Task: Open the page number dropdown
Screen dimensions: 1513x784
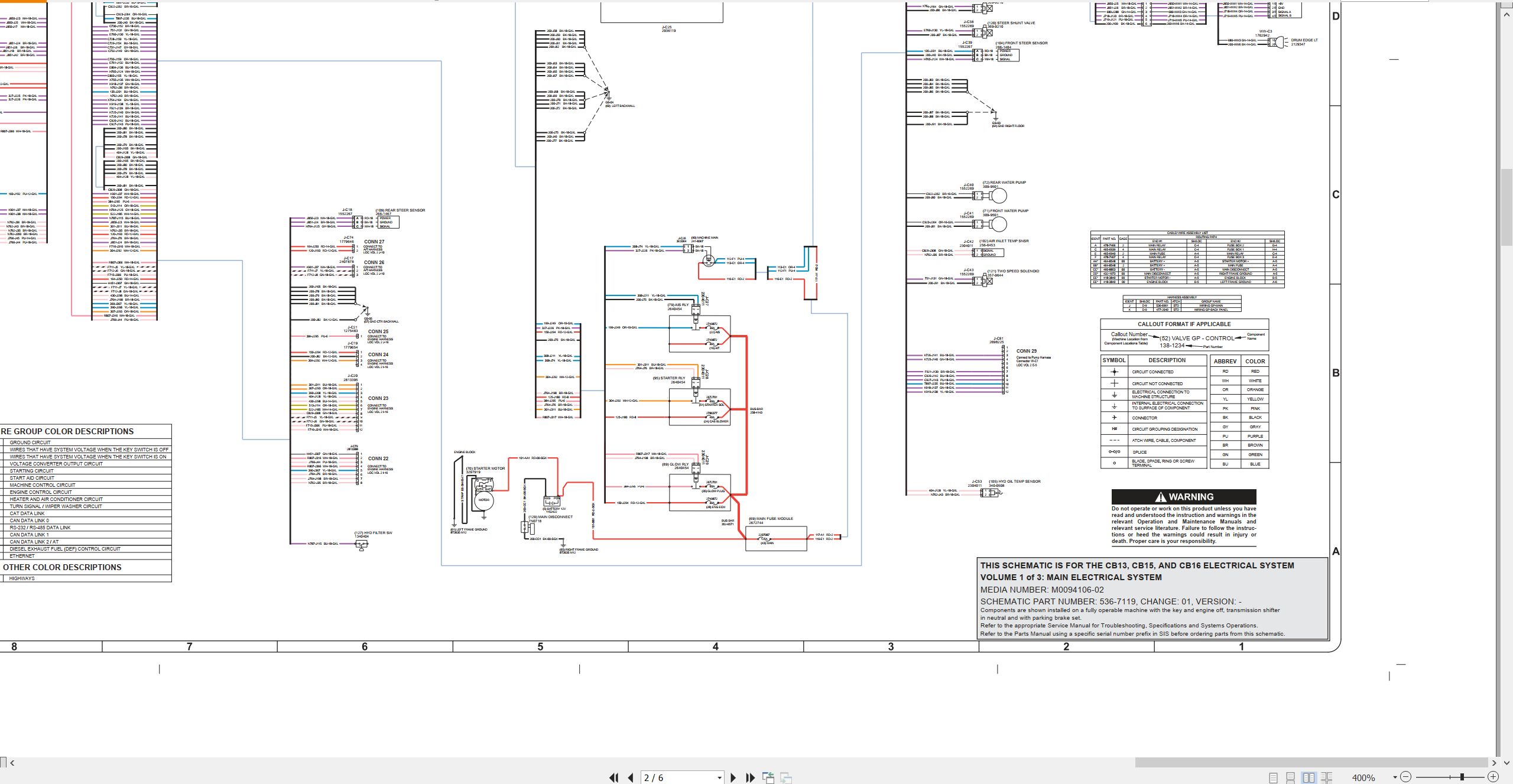Action: 719,778
